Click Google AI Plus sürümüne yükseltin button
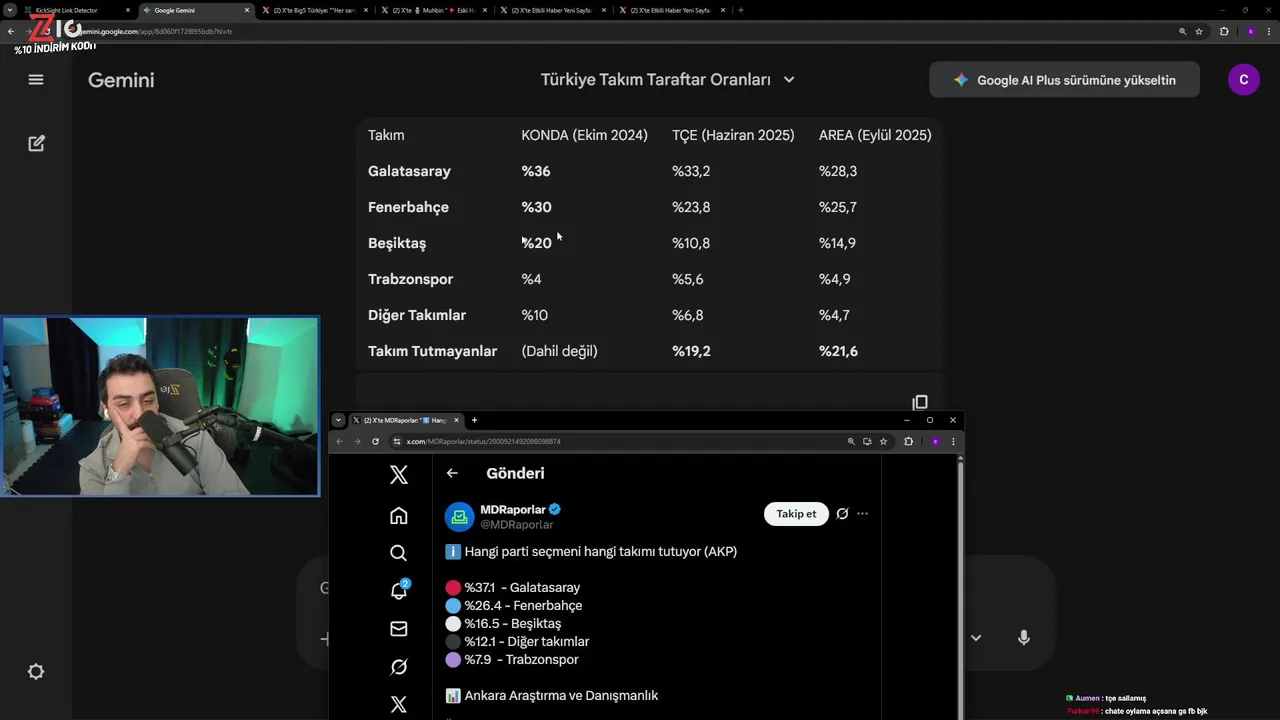The height and width of the screenshot is (720, 1280). tap(1064, 80)
